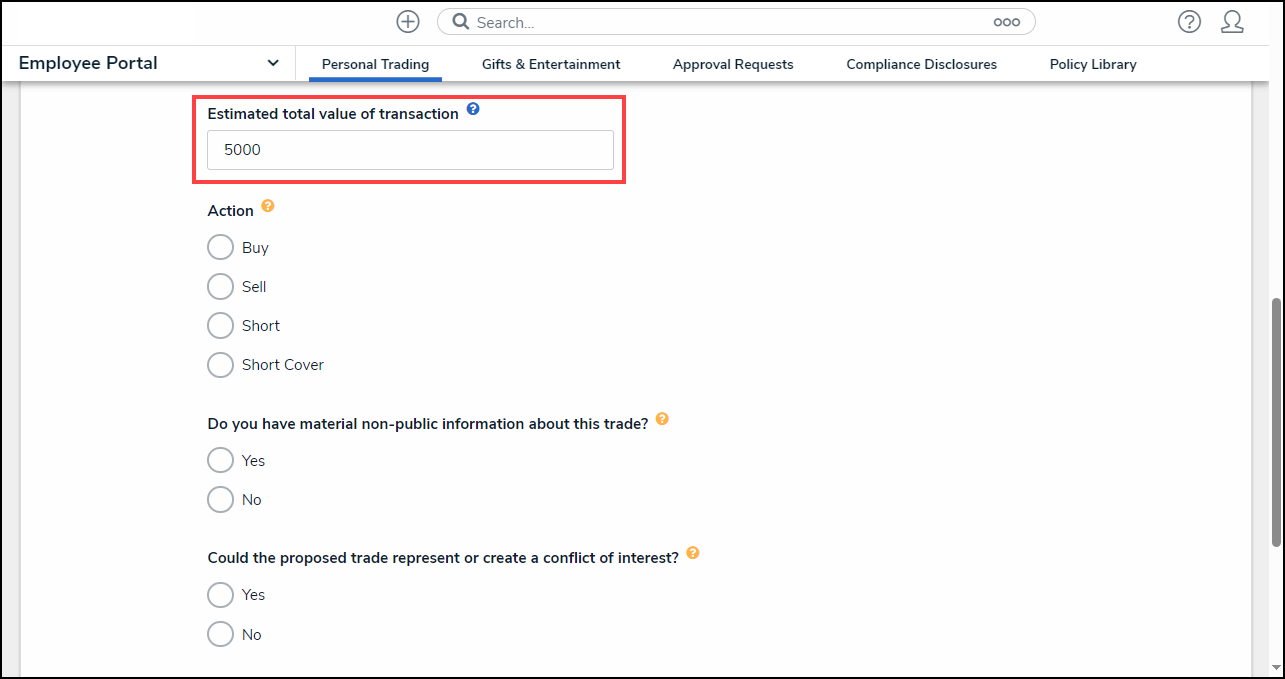Select No for material non-public information
1285x679 pixels.
[220, 499]
